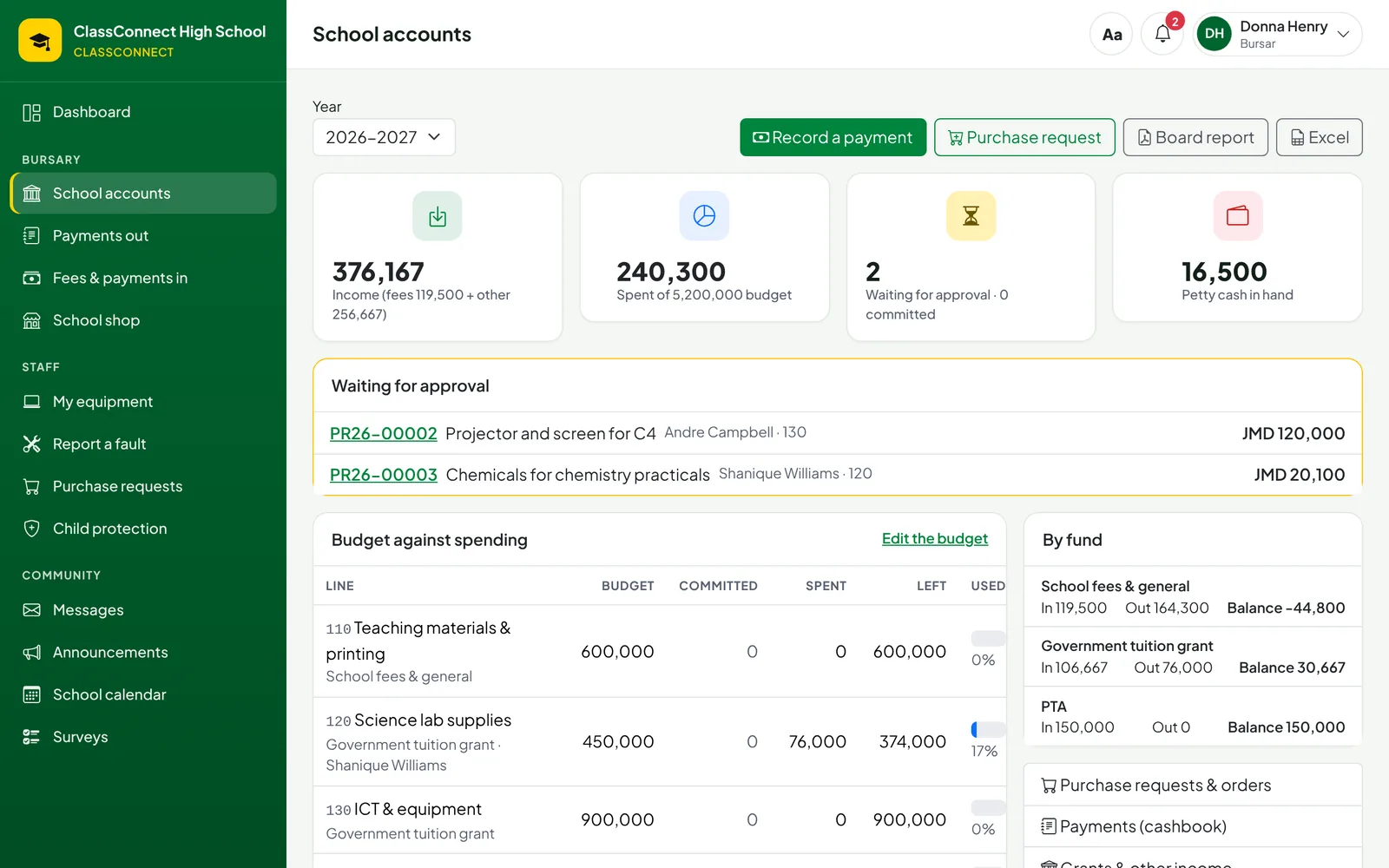Screen dimensions: 1389x868
Task: Open PR26-00002 purchase request link
Action: (383, 433)
